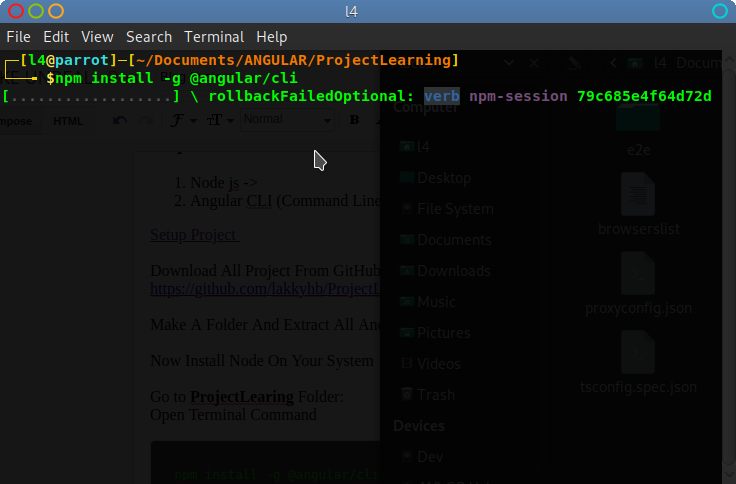
Task: Toggle bold formatting
Action: coord(354,121)
